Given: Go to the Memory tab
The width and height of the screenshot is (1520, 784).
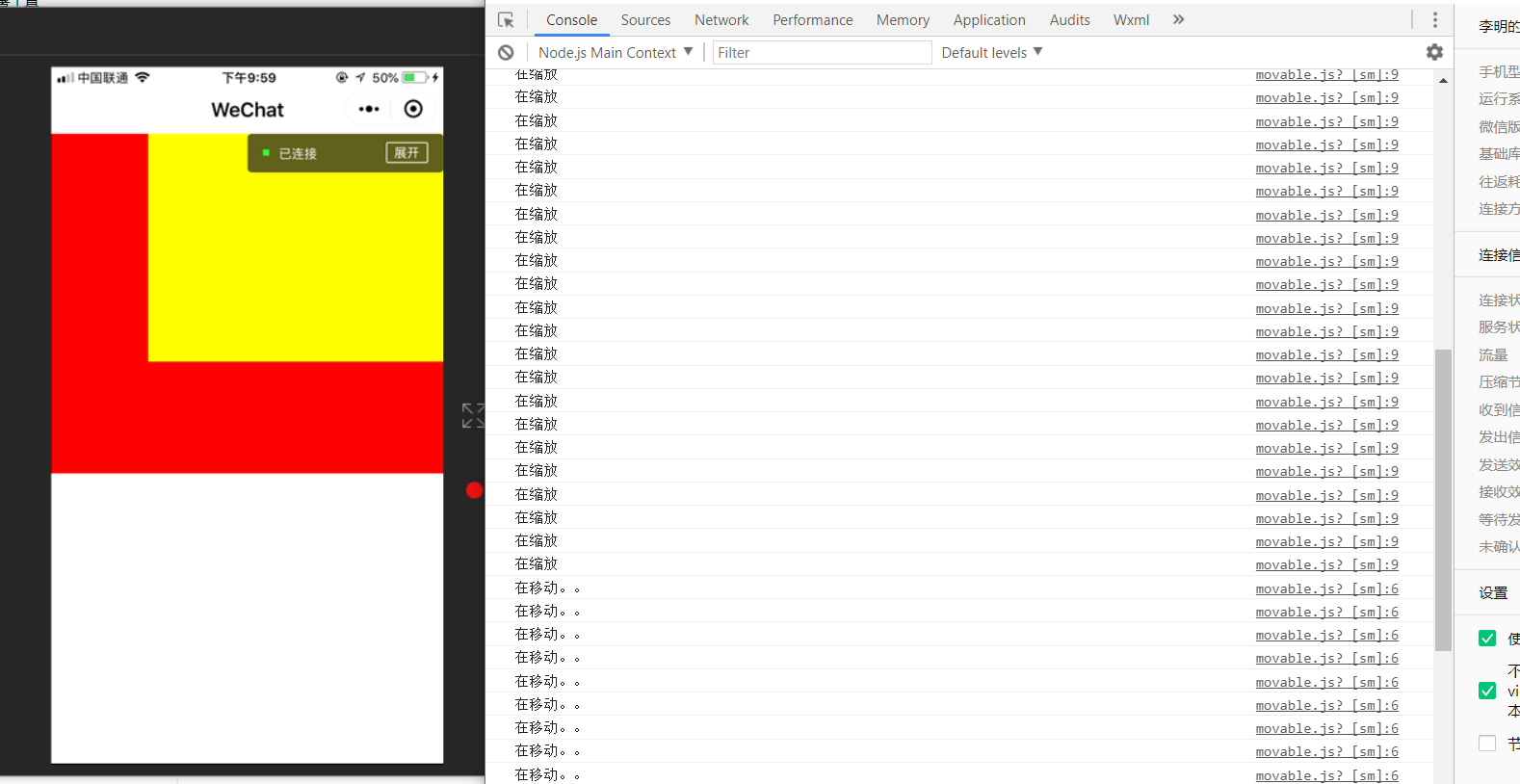Looking at the screenshot, I should coord(903,20).
